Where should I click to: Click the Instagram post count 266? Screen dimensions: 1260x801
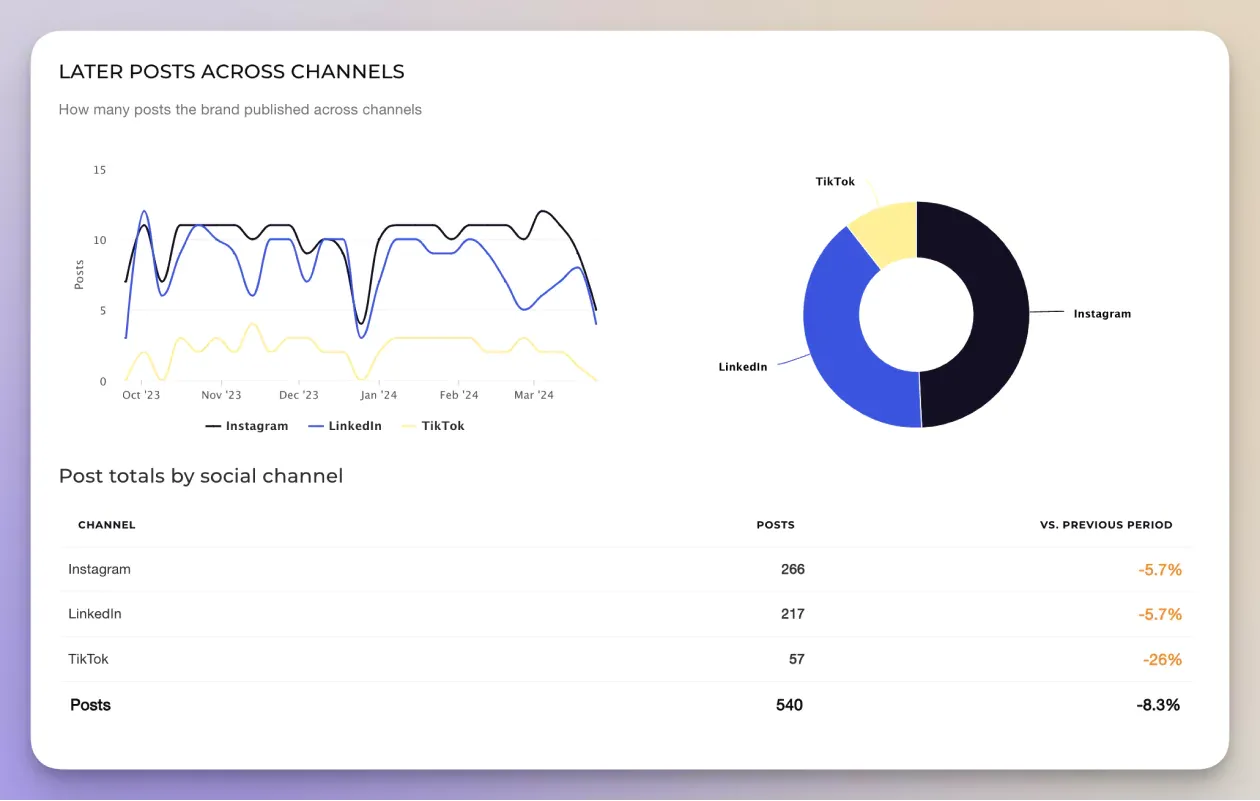(x=793, y=570)
